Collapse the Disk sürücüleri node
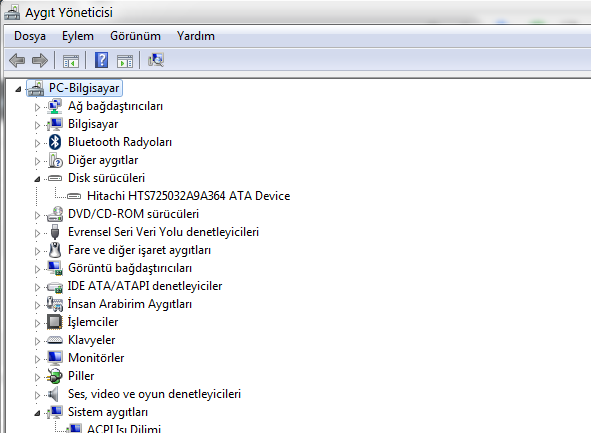This screenshot has width=591, height=433. [x=37, y=179]
